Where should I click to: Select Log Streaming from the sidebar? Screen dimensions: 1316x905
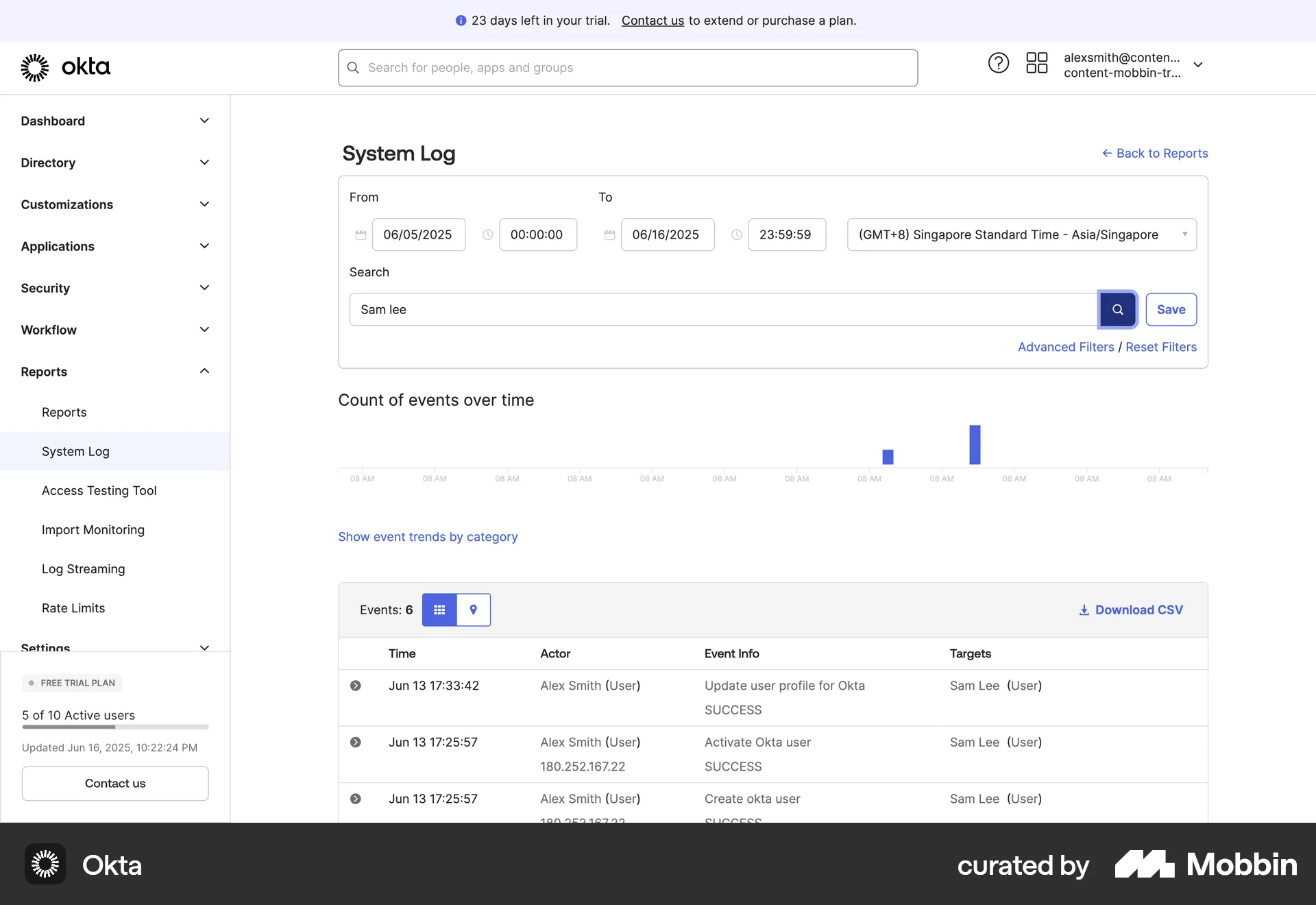(x=82, y=568)
